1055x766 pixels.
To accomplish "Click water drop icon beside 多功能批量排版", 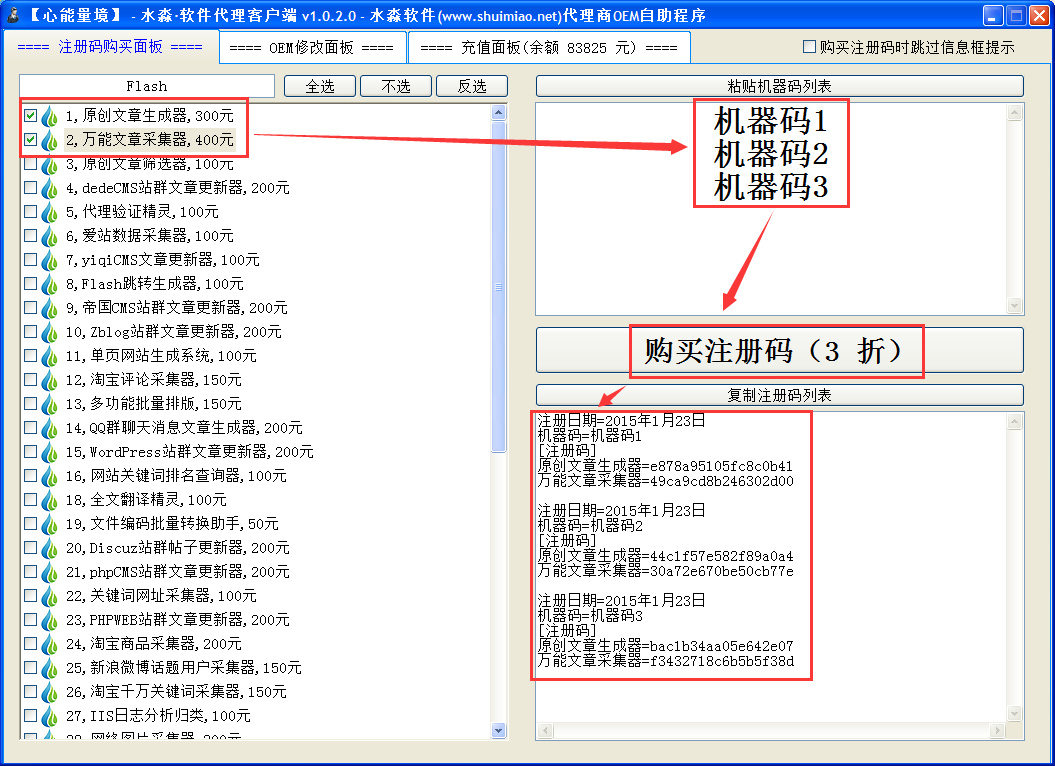I will coord(49,405).
